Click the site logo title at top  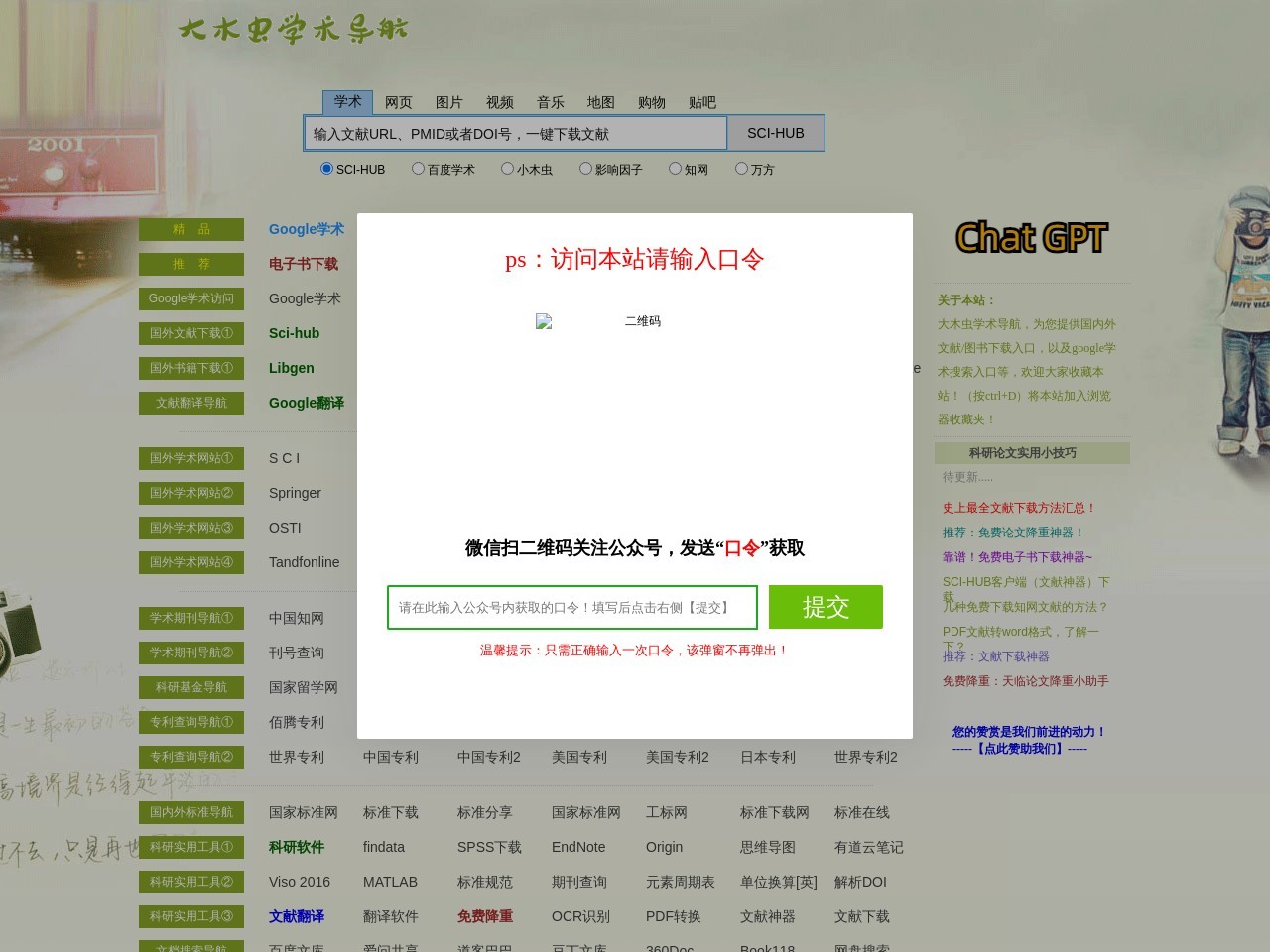coord(294,30)
